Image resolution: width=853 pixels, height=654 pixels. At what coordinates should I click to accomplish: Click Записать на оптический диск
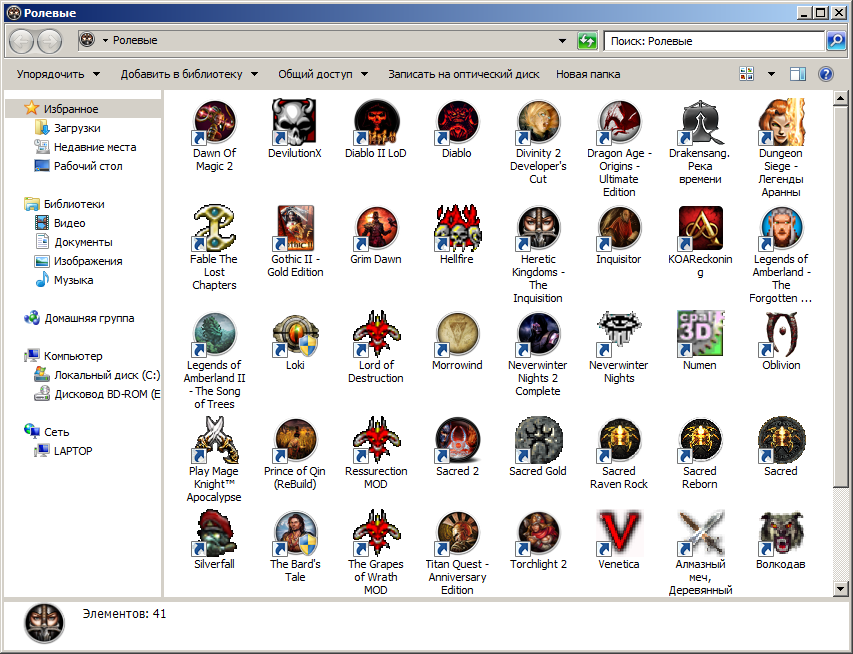click(463, 74)
